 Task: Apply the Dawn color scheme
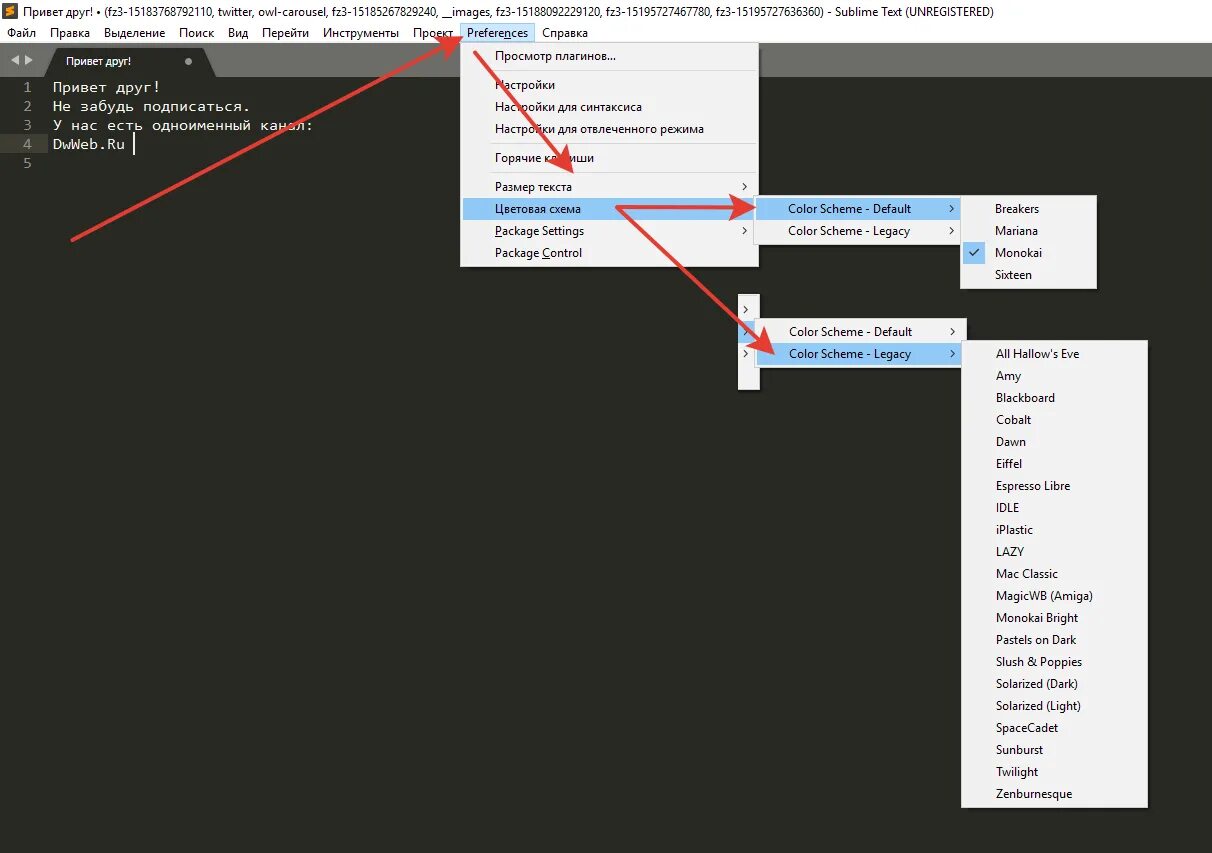coord(1054,442)
